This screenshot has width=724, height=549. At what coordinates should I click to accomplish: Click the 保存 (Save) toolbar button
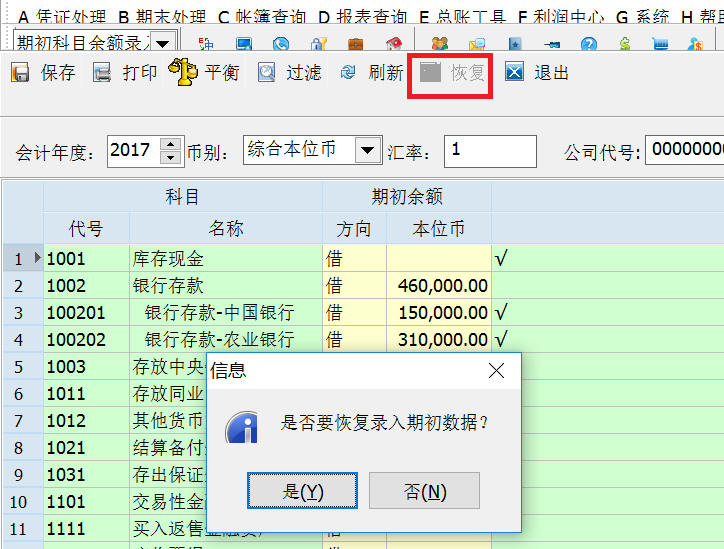43,73
